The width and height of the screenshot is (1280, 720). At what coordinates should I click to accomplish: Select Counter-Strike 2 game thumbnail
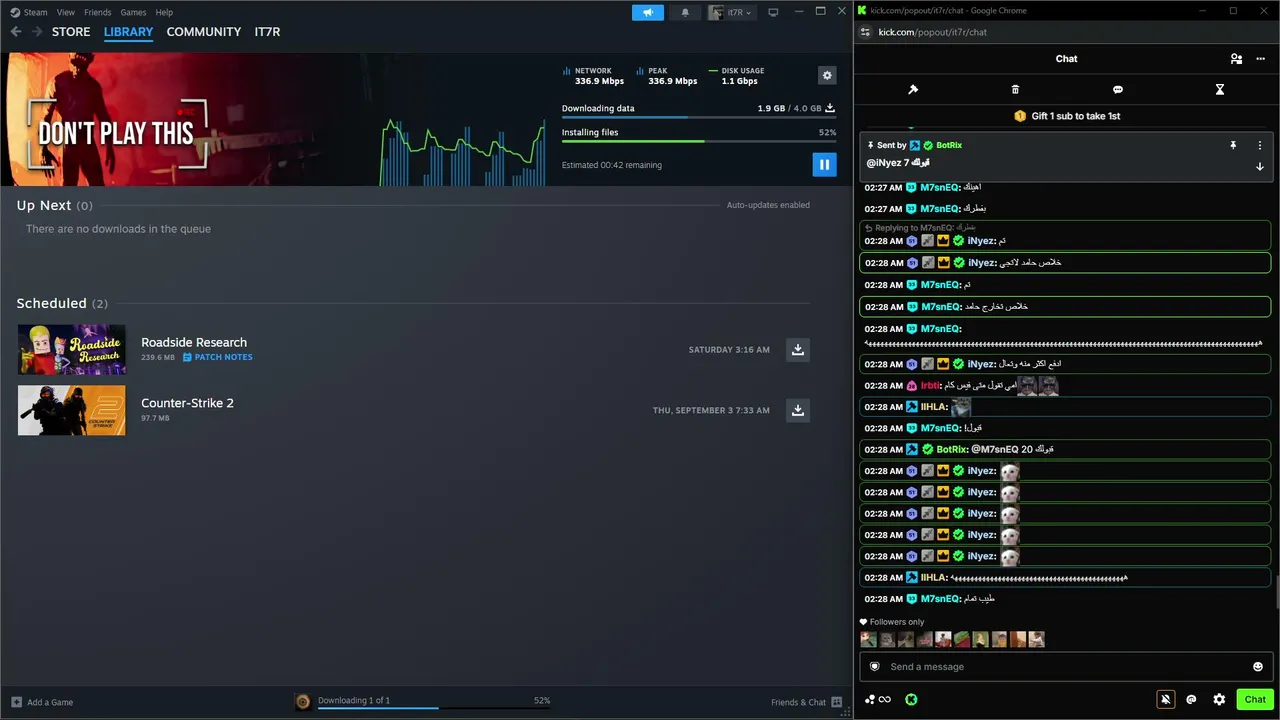(x=72, y=410)
